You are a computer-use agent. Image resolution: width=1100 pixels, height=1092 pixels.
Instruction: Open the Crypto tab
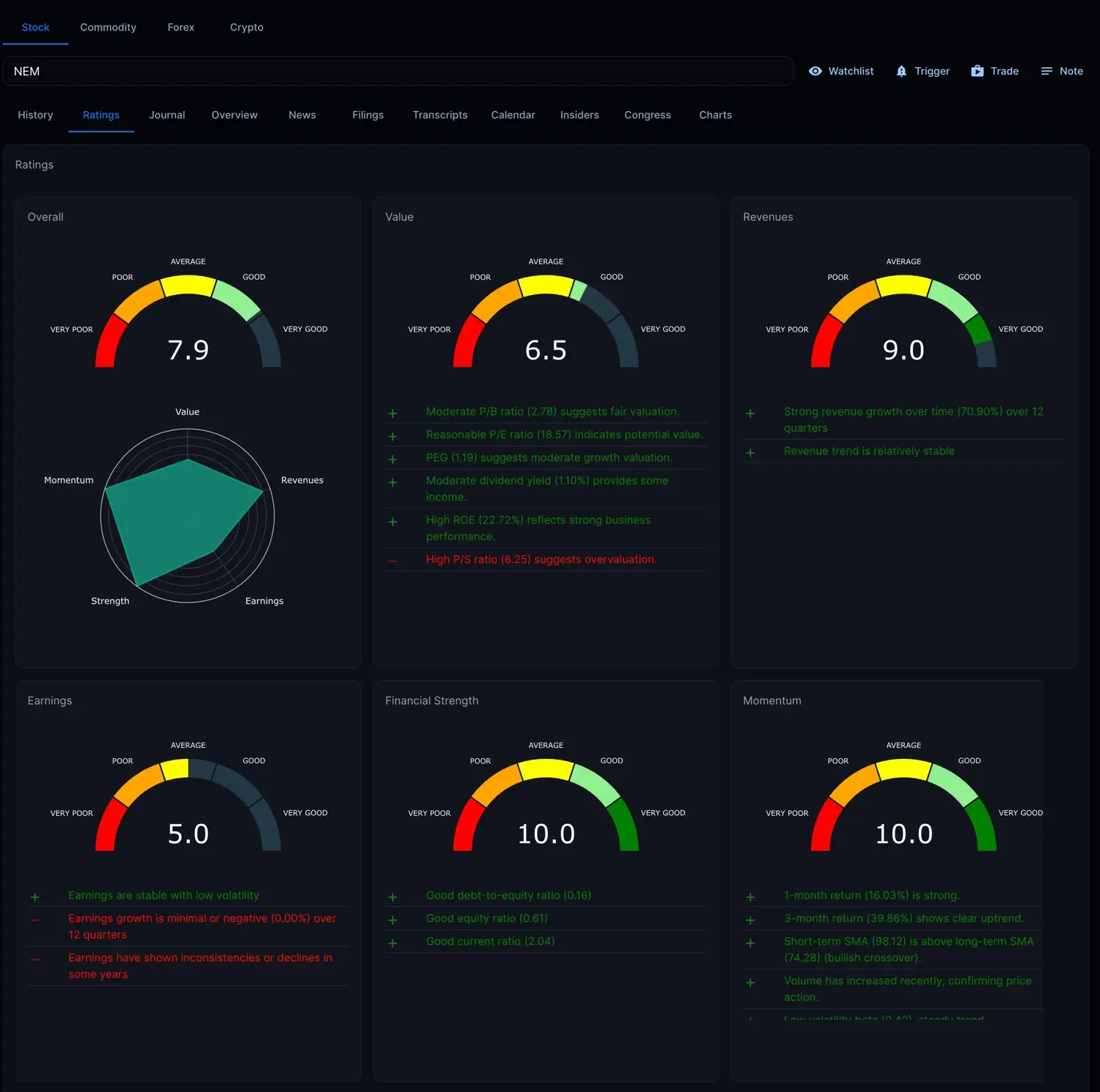[x=246, y=27]
